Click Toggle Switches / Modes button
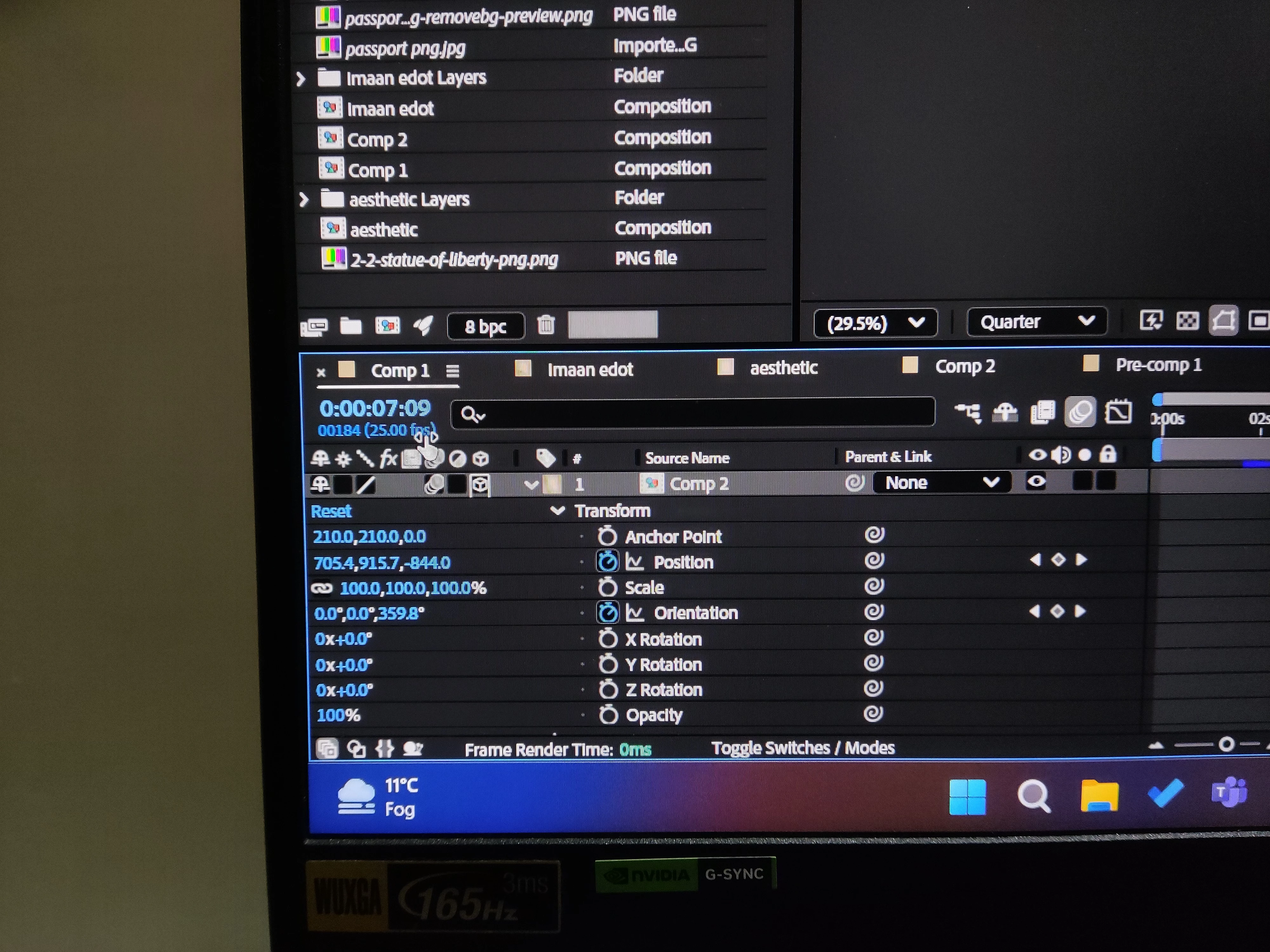Viewport: 1270px width, 952px height. (x=803, y=748)
